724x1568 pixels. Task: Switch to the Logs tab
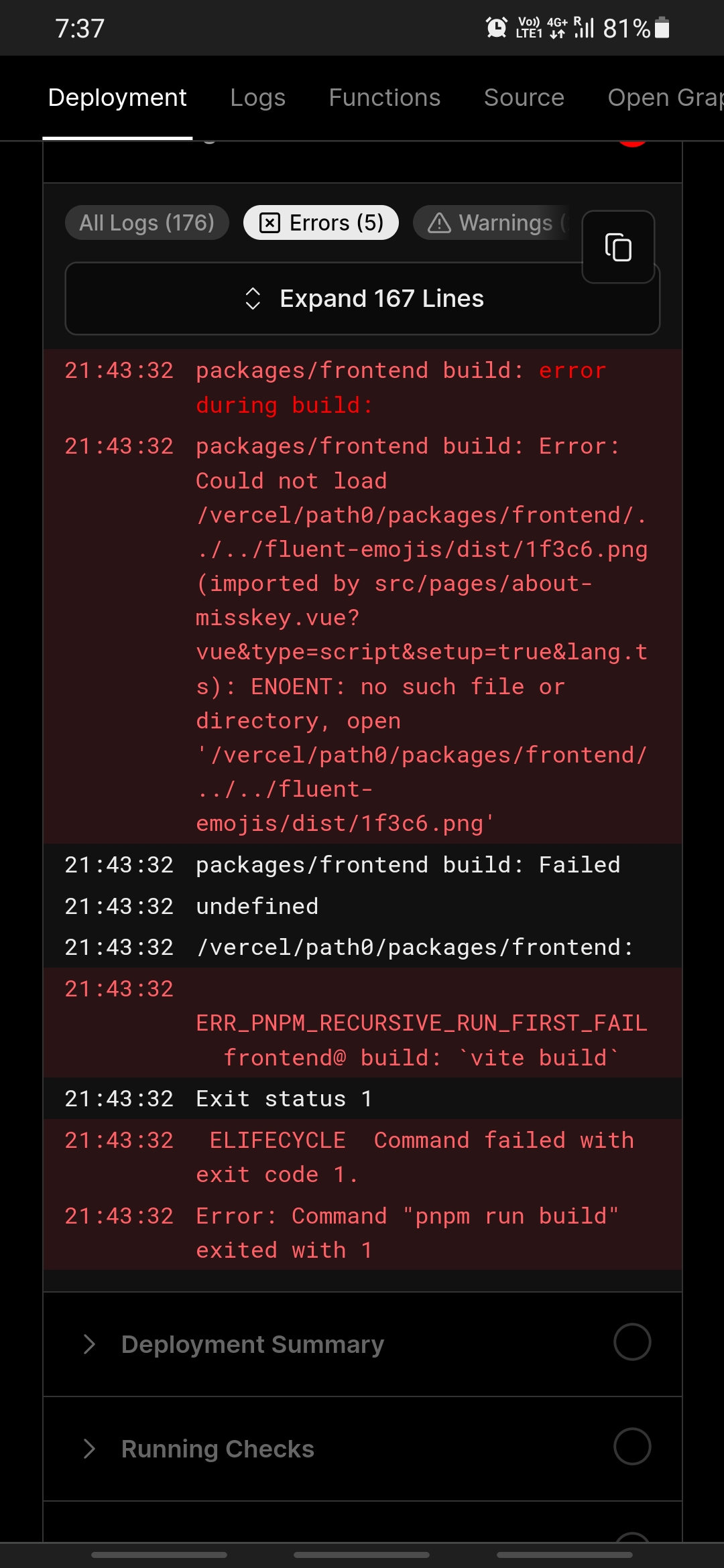(x=257, y=97)
